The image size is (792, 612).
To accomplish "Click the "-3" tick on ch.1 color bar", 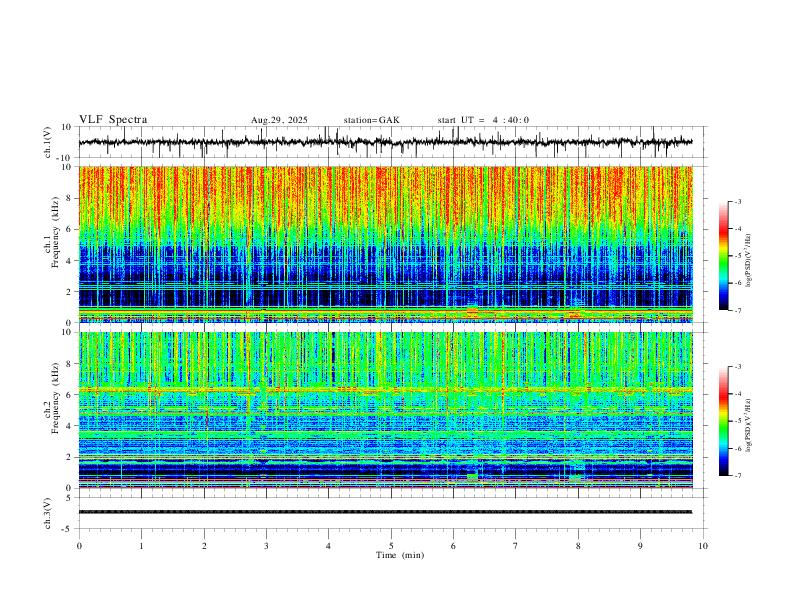I will point(737,201).
